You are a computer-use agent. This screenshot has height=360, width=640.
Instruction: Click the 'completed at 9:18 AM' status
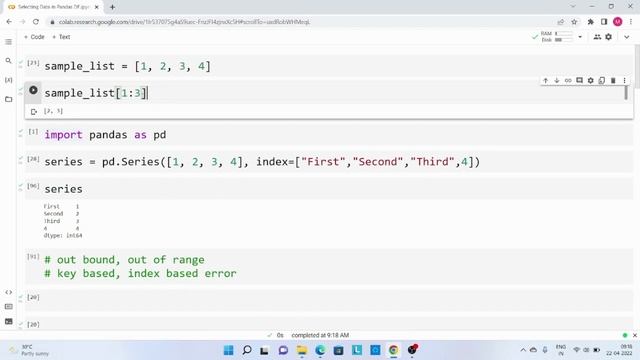[320, 335]
